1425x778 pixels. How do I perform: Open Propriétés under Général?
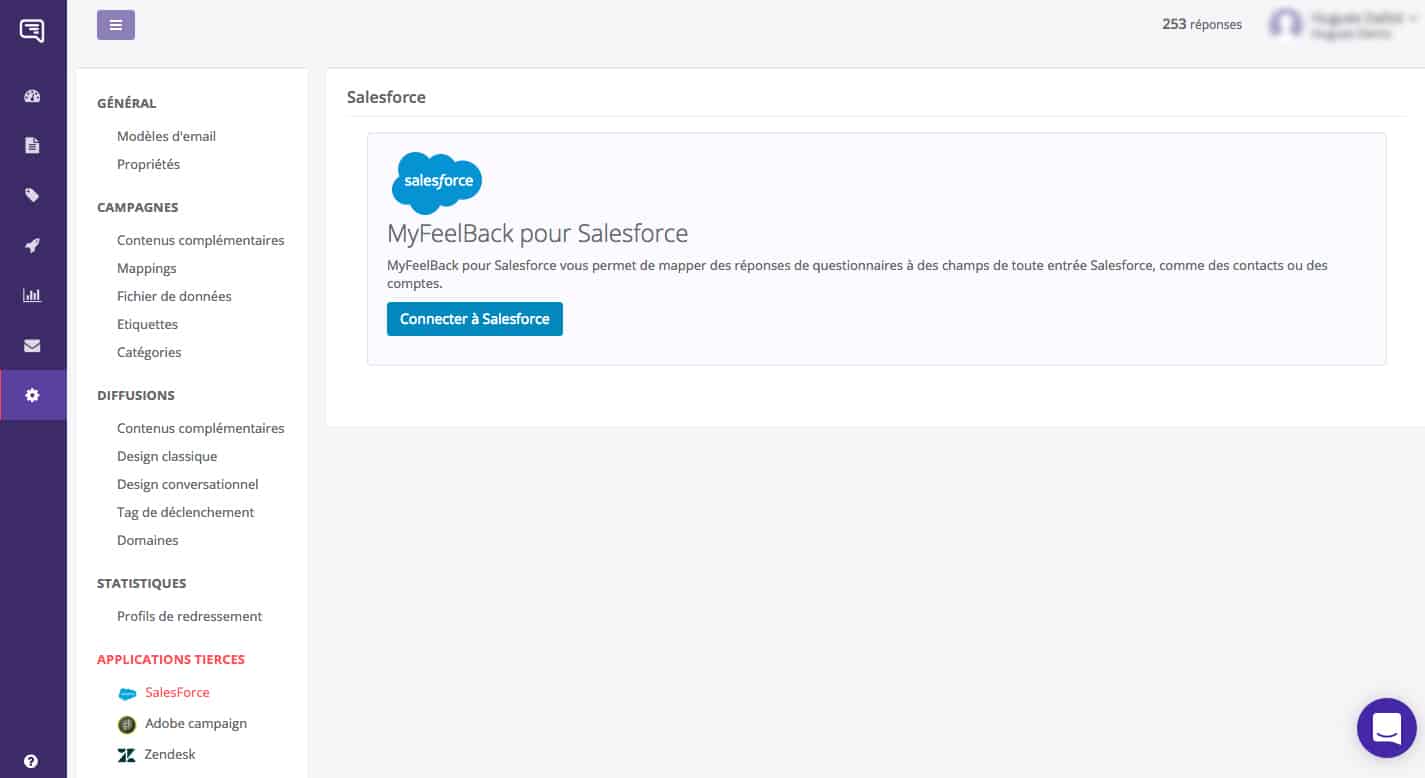(x=148, y=164)
